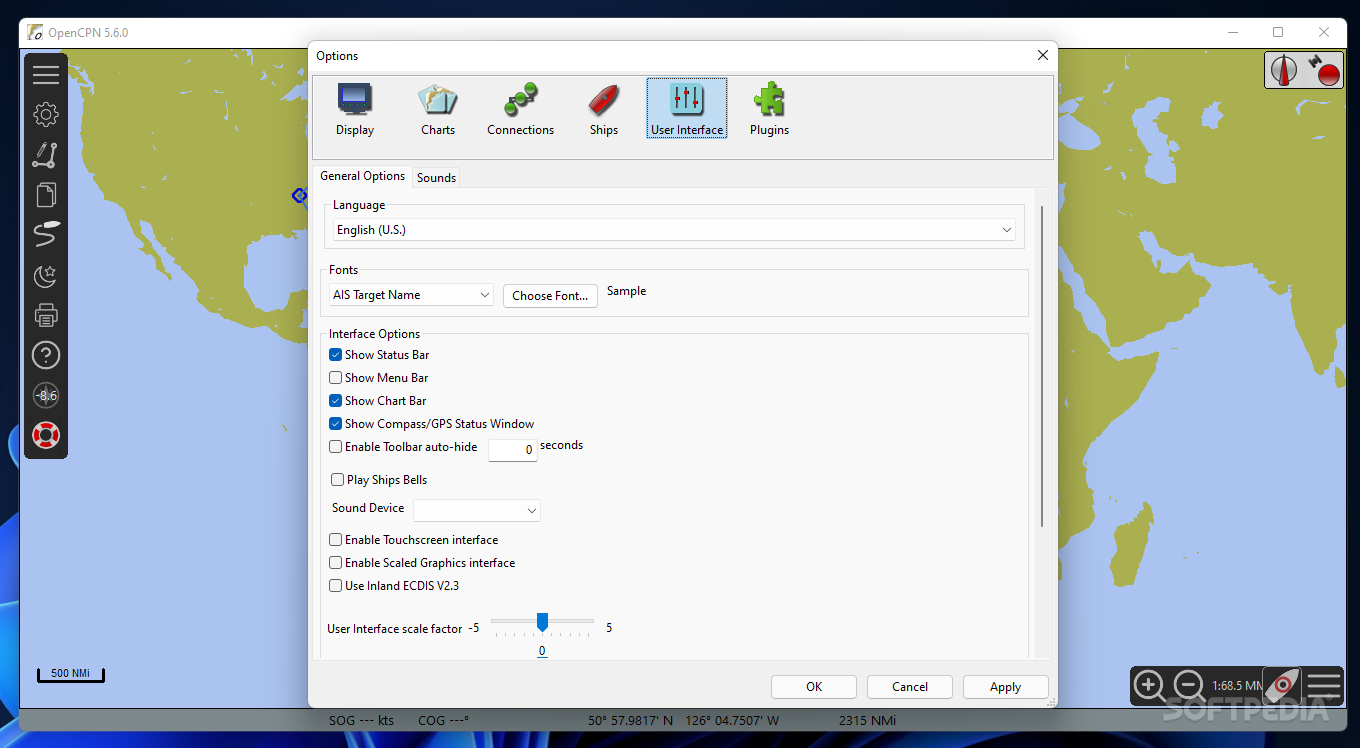
Task: Open the hamburger menu in left toolbar
Action: pyautogui.click(x=46, y=75)
